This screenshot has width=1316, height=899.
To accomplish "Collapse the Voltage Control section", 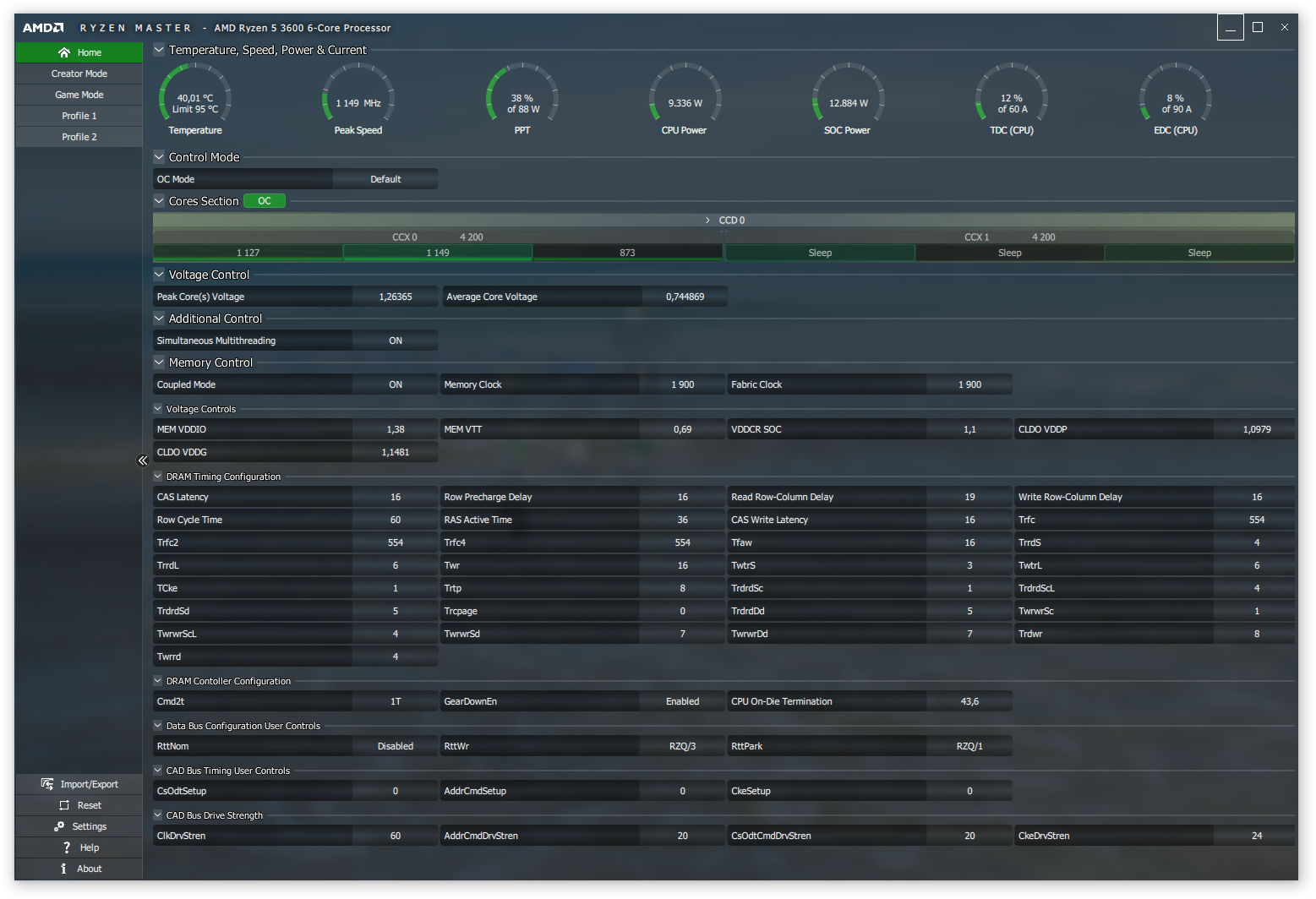I will (x=159, y=275).
